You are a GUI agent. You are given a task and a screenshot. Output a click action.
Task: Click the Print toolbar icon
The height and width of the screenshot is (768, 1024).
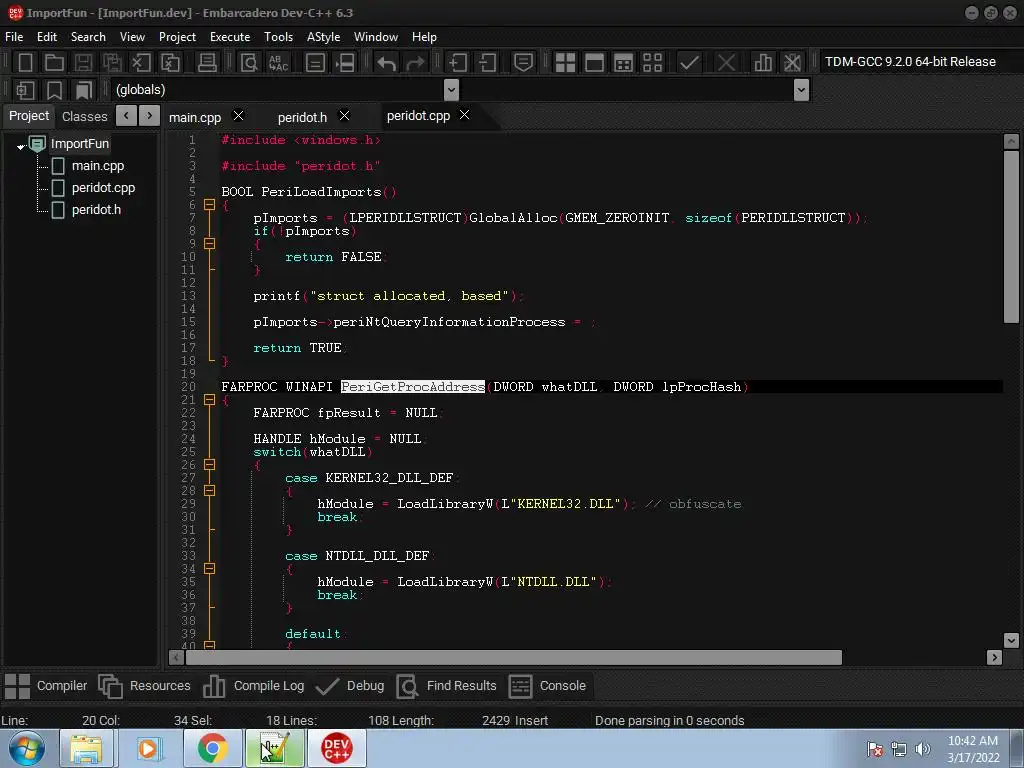point(207,63)
